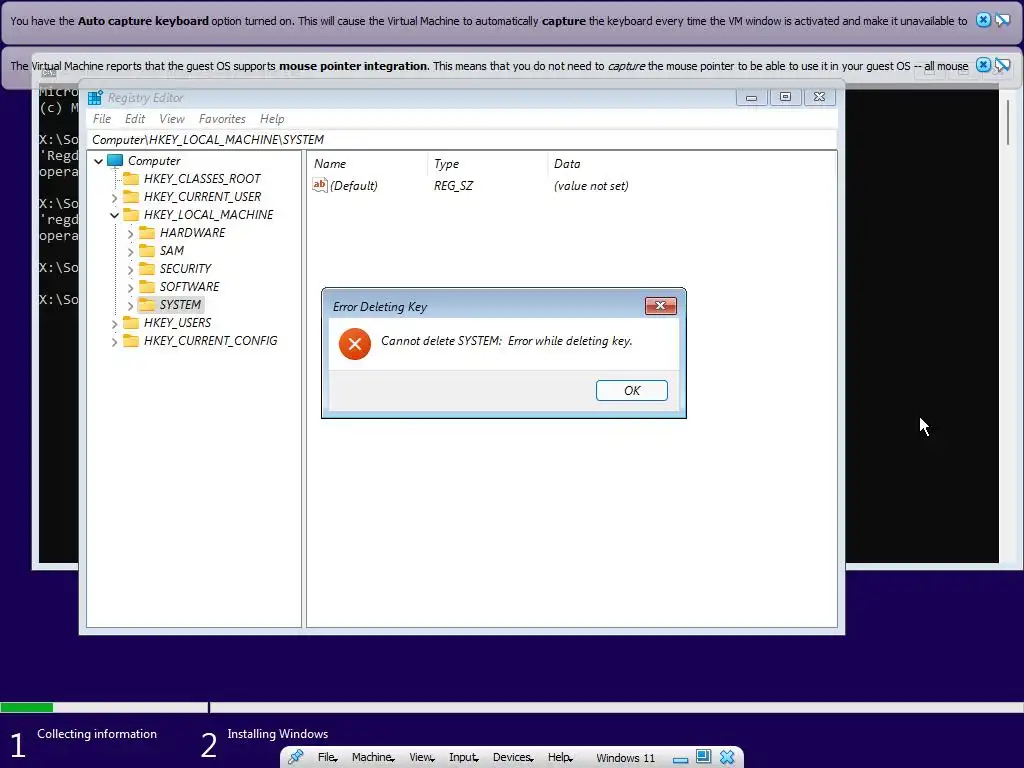Click the (value not set) data cell
This screenshot has width=1024, height=768.
pyautogui.click(x=591, y=185)
